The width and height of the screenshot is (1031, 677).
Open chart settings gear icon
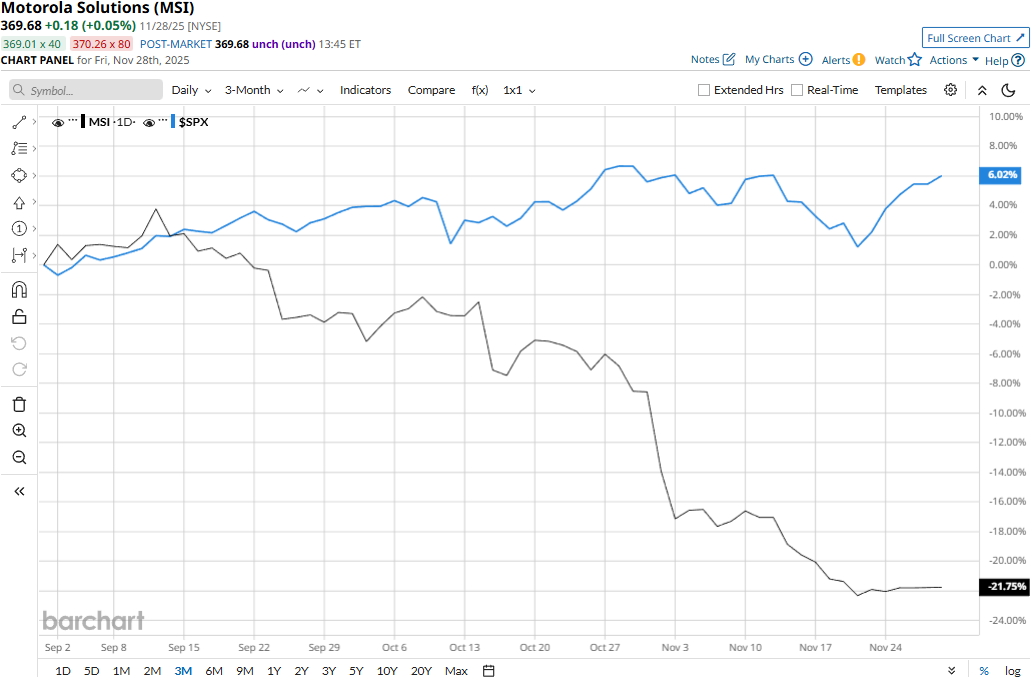[950, 90]
